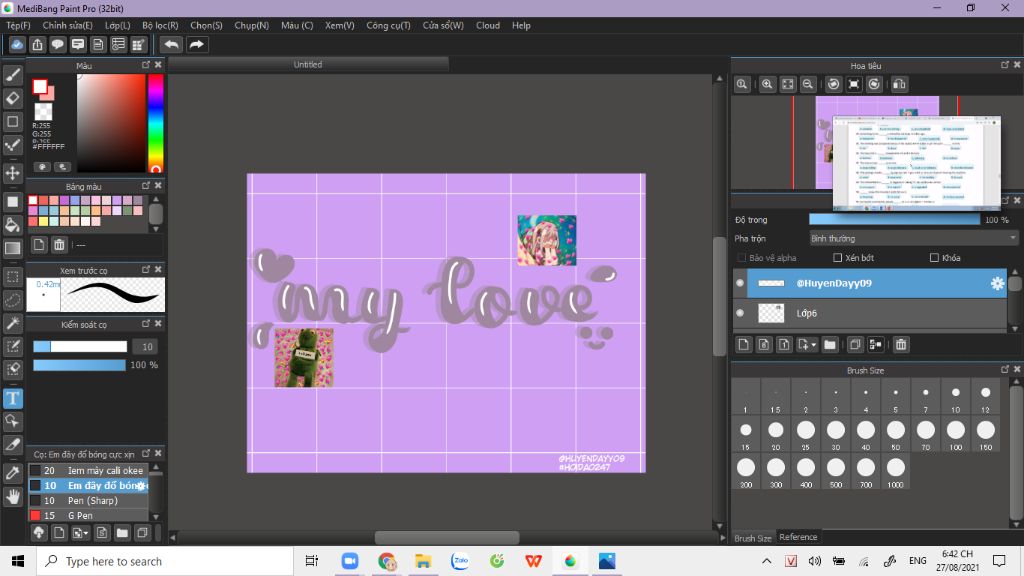Delete the selected layer with trash icon
This screenshot has width=1024, height=576.
click(901, 345)
